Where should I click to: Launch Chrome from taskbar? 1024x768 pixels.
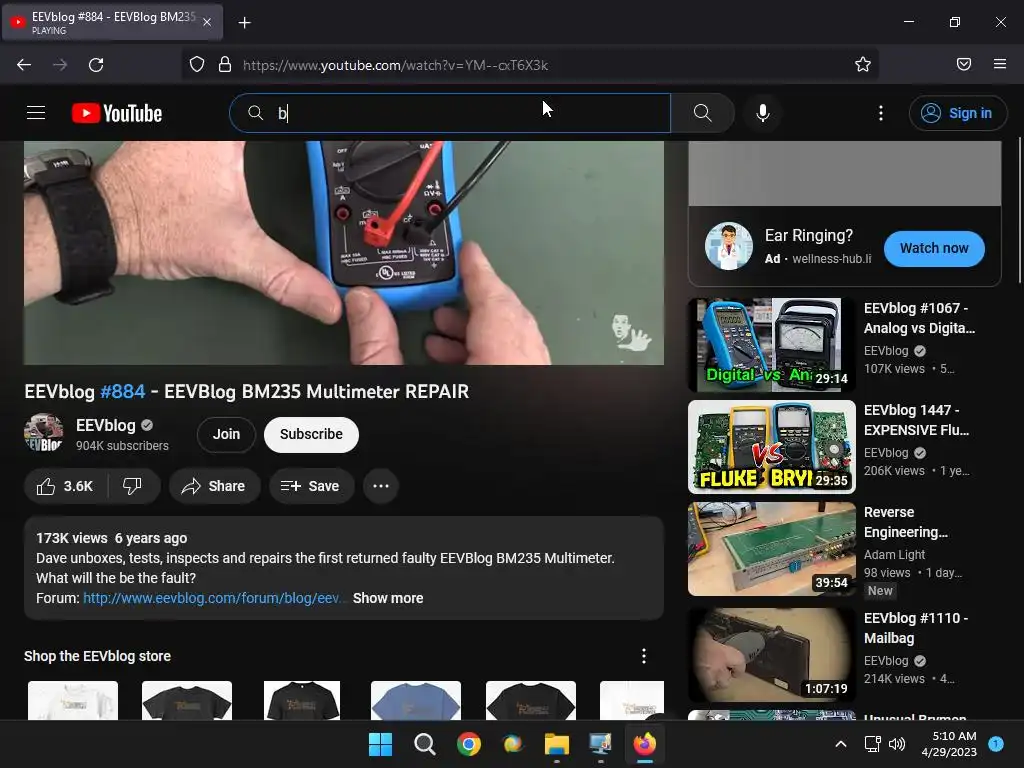point(469,744)
